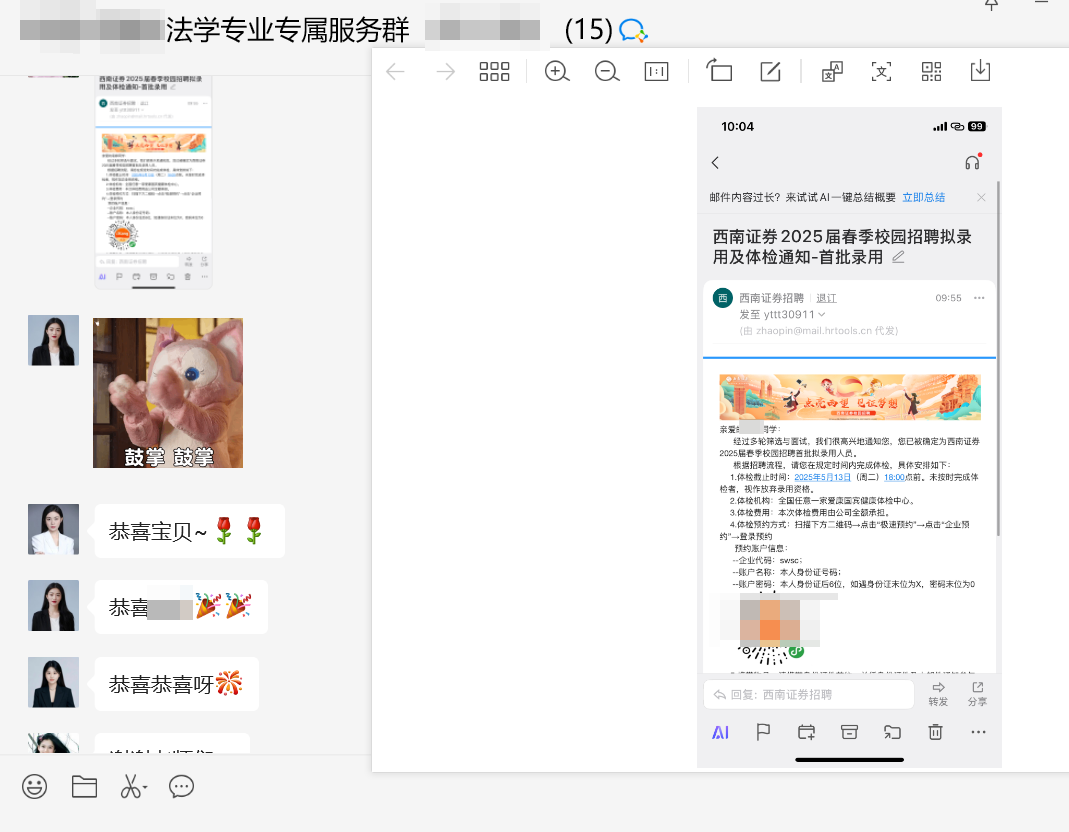Click the 恭喜宝贝 message bubble
The height and width of the screenshot is (832, 1069).
pyautogui.click(x=189, y=532)
